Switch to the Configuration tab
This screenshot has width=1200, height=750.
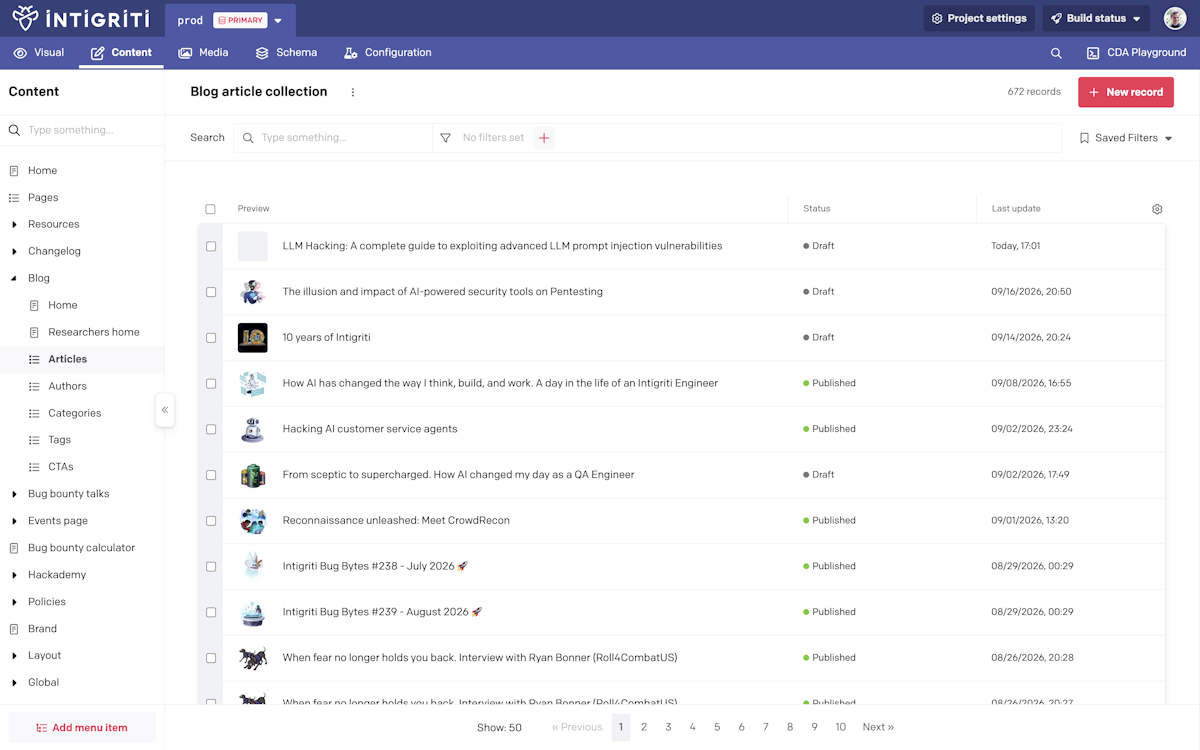point(388,53)
